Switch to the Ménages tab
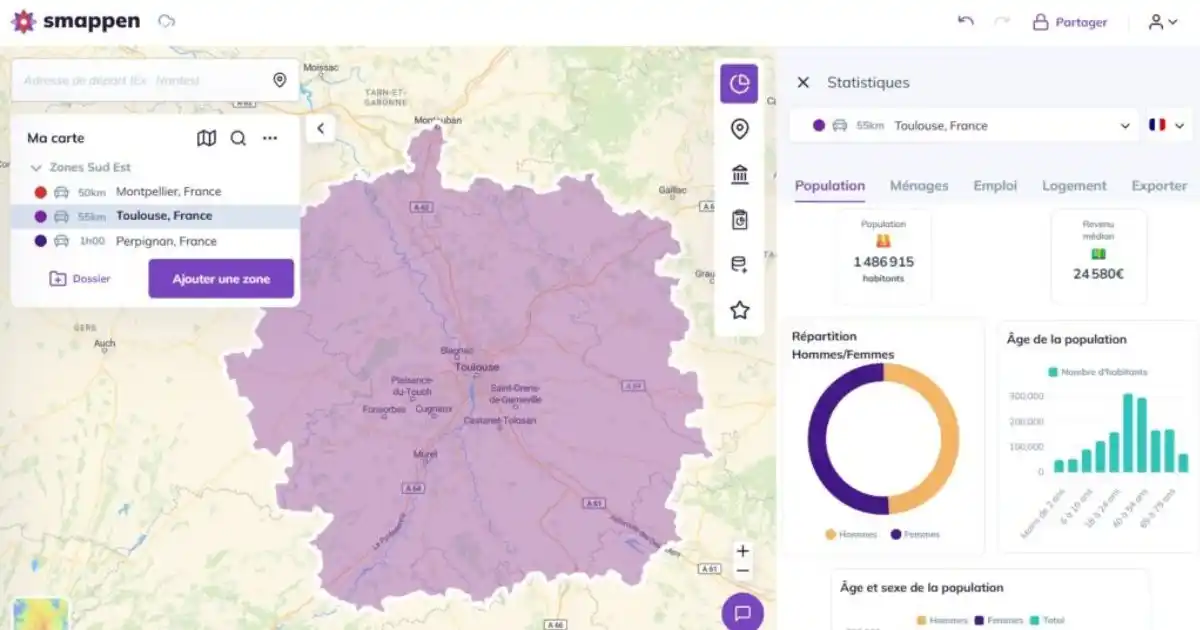 click(x=919, y=185)
